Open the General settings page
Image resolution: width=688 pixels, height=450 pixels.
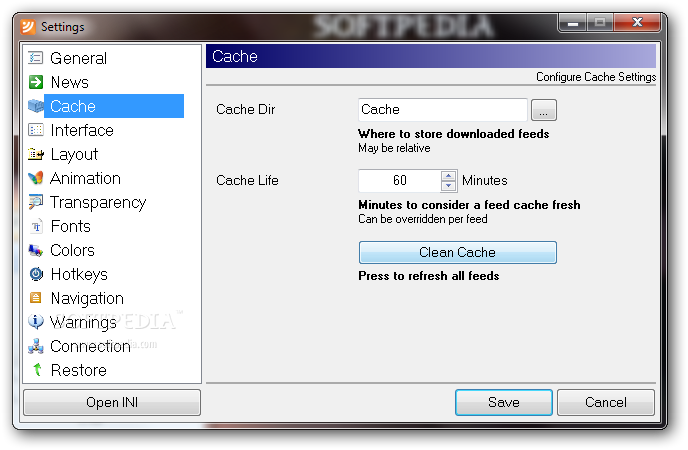tap(79, 58)
